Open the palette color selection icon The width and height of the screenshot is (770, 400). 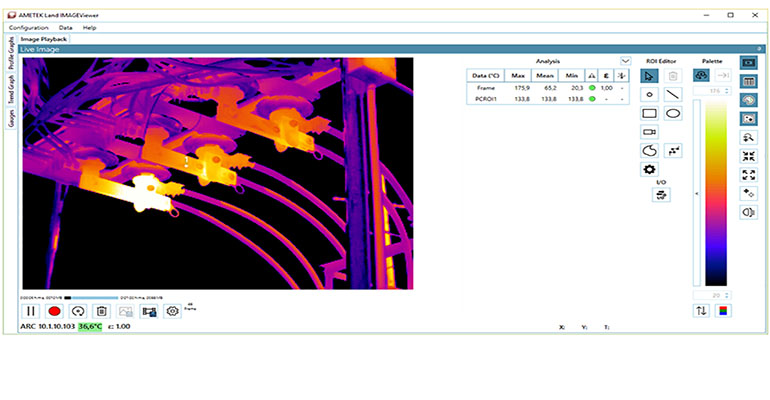[x=723, y=311]
